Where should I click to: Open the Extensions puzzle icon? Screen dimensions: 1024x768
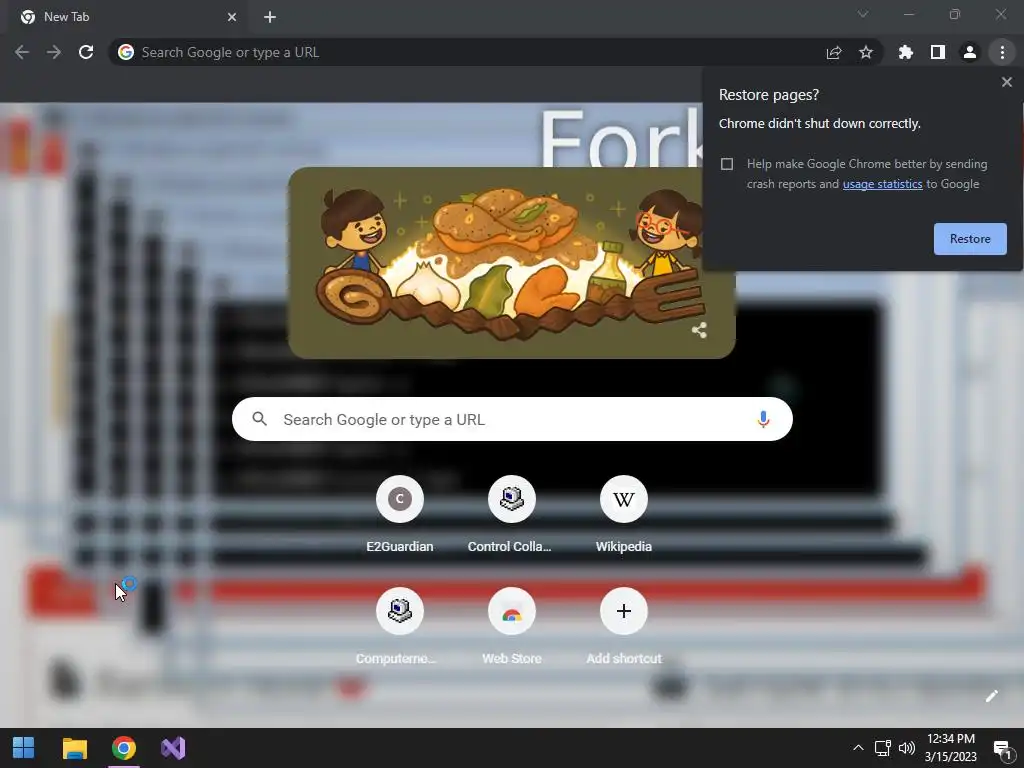(906, 52)
